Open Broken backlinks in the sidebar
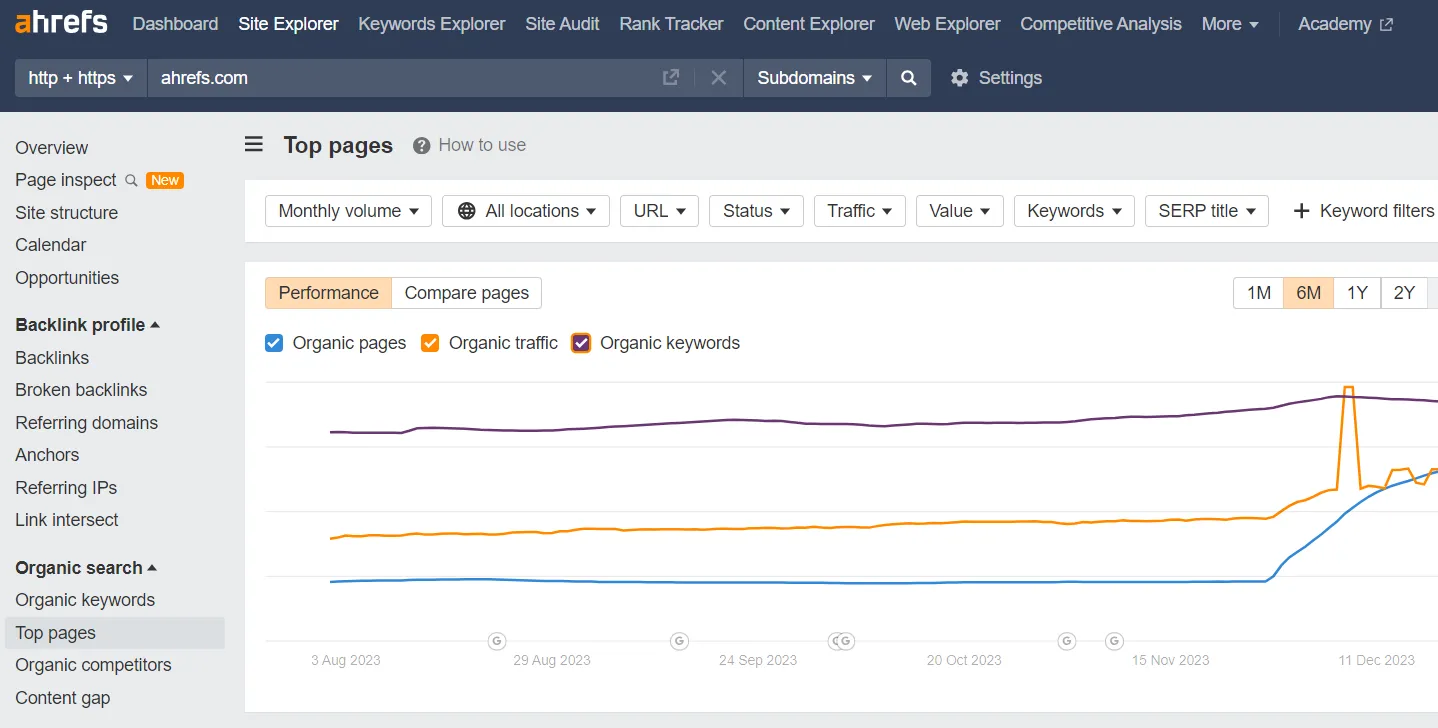This screenshot has height=728, width=1438. tap(81, 390)
